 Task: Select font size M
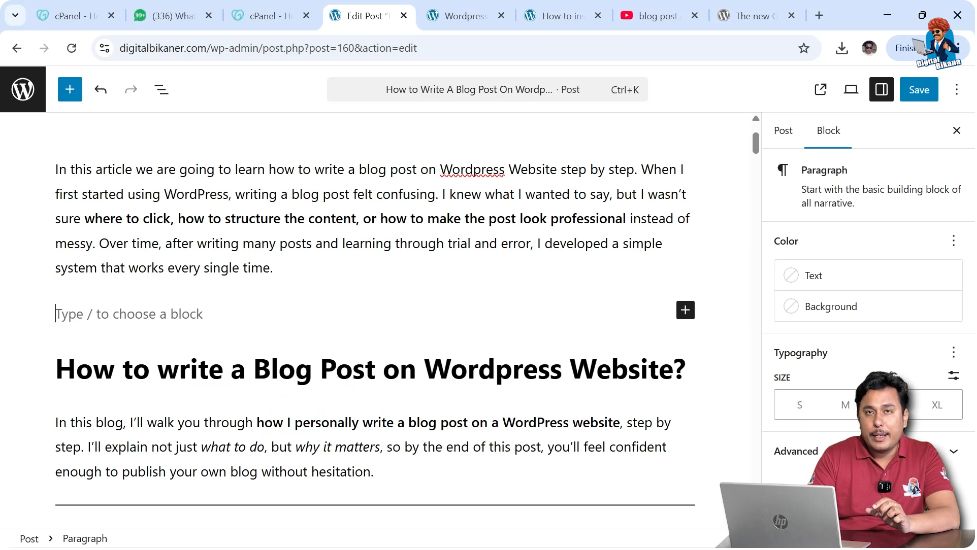coord(845,405)
